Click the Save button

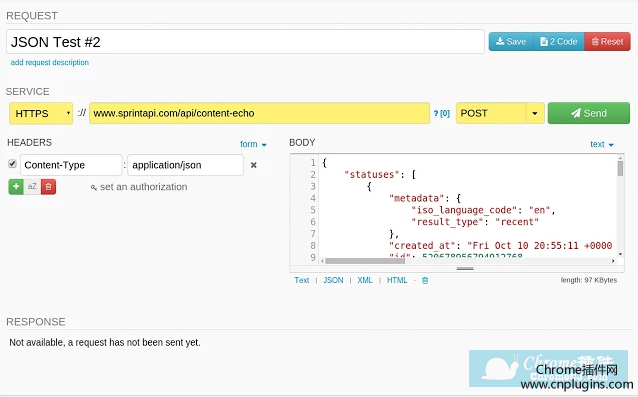[x=511, y=41]
